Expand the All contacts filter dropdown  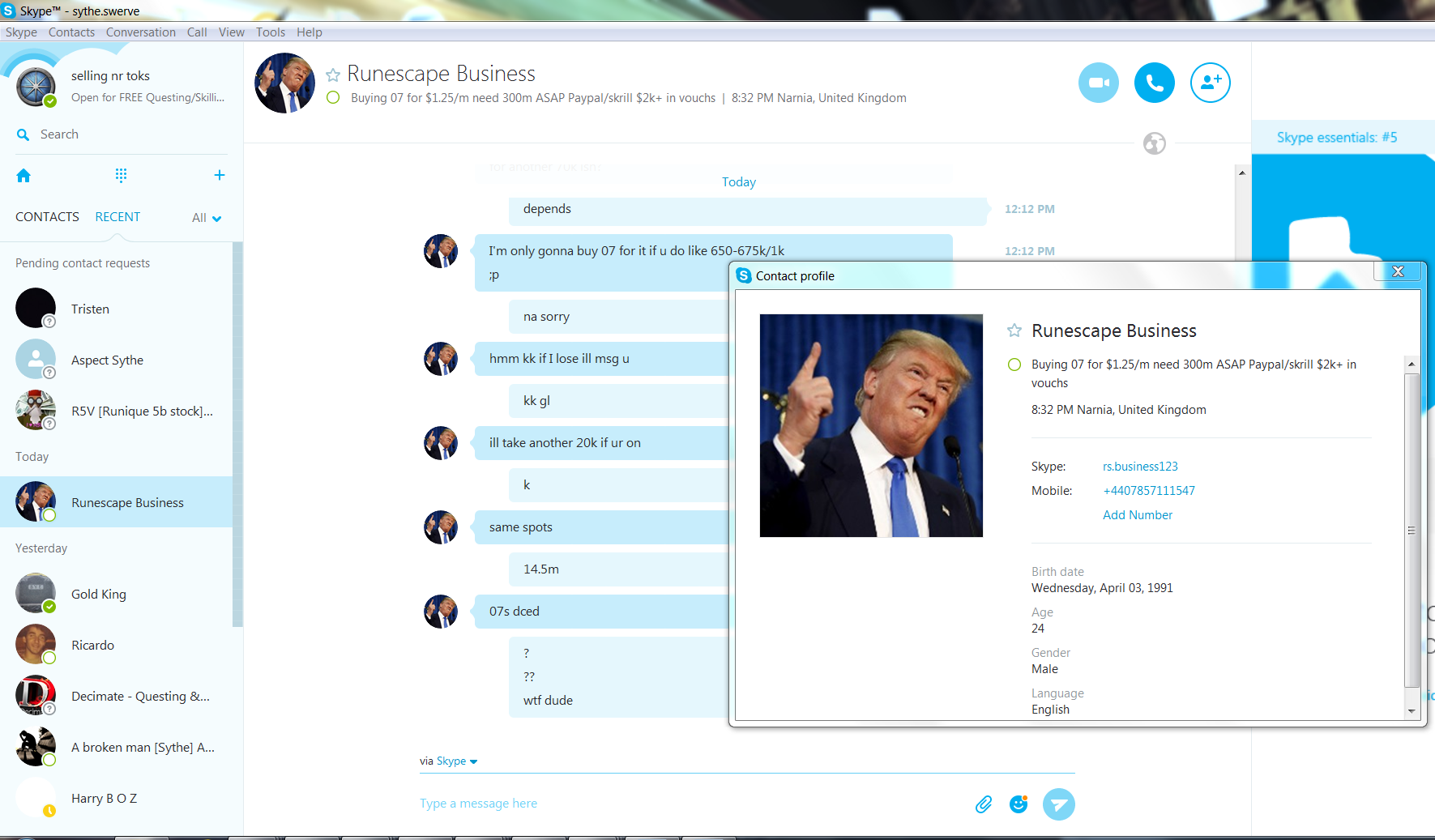click(207, 218)
